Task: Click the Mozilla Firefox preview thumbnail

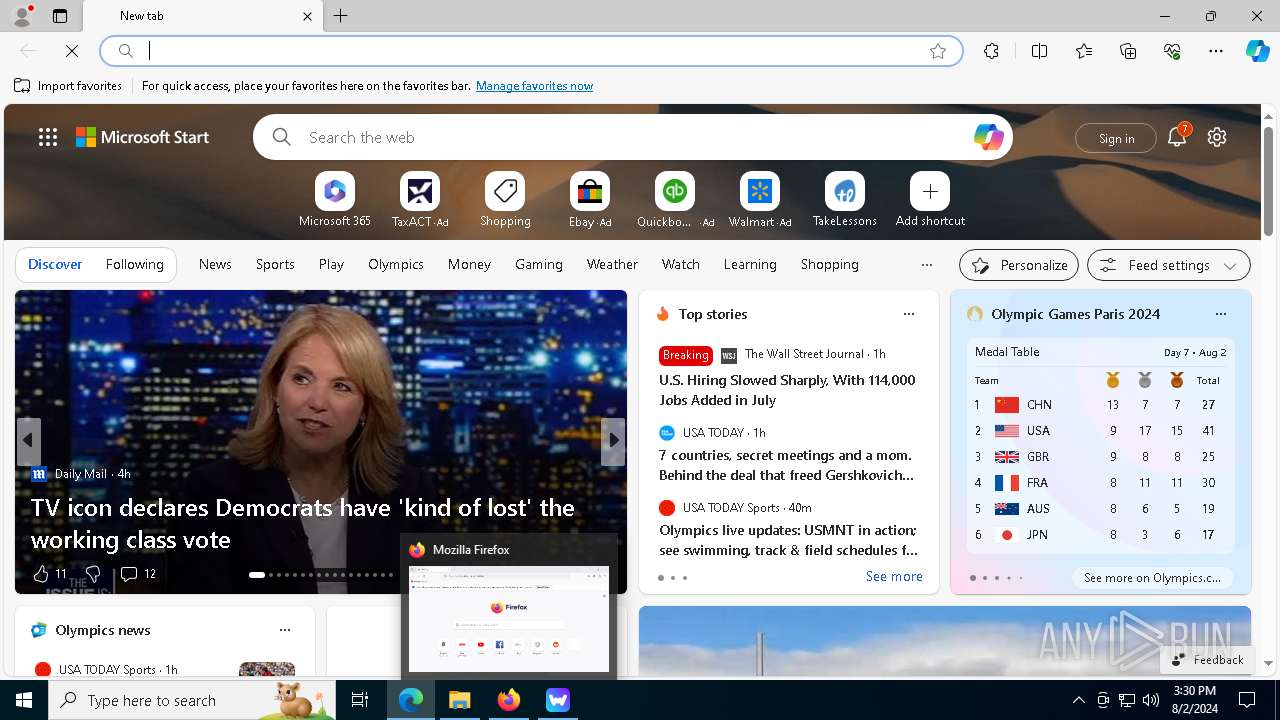Action: [509, 619]
